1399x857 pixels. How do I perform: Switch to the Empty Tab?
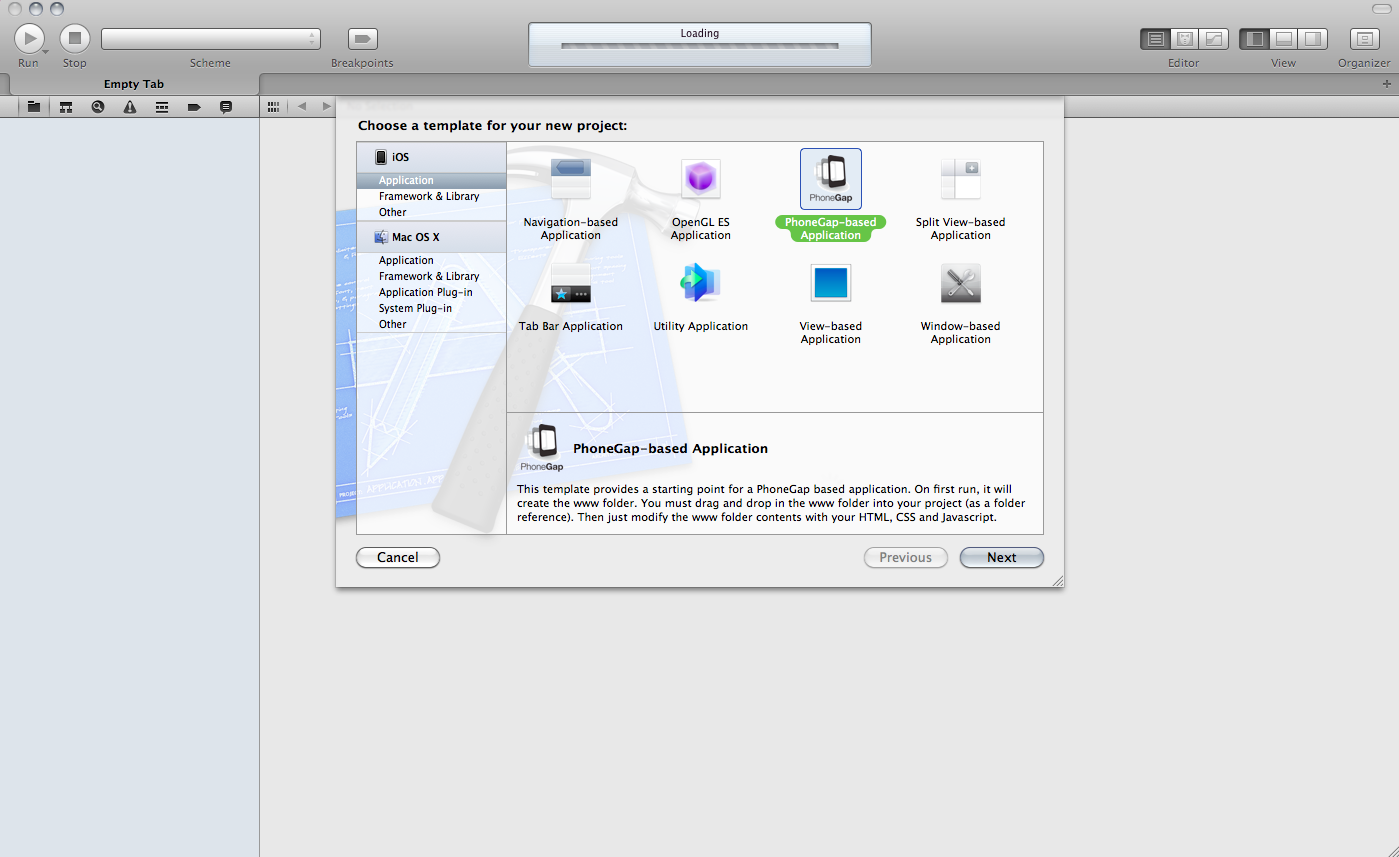point(133,84)
